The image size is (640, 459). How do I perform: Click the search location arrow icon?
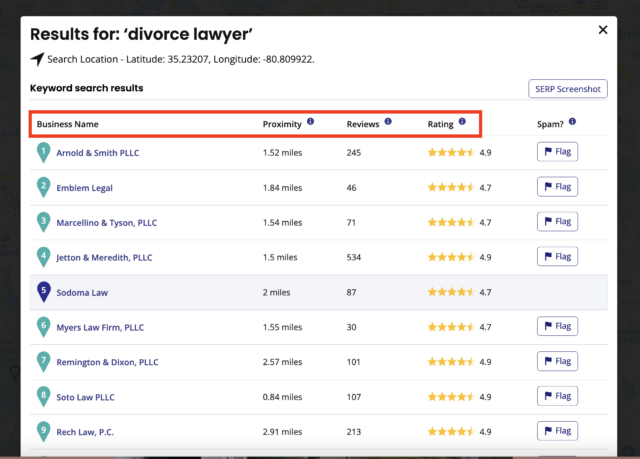click(x=37, y=59)
